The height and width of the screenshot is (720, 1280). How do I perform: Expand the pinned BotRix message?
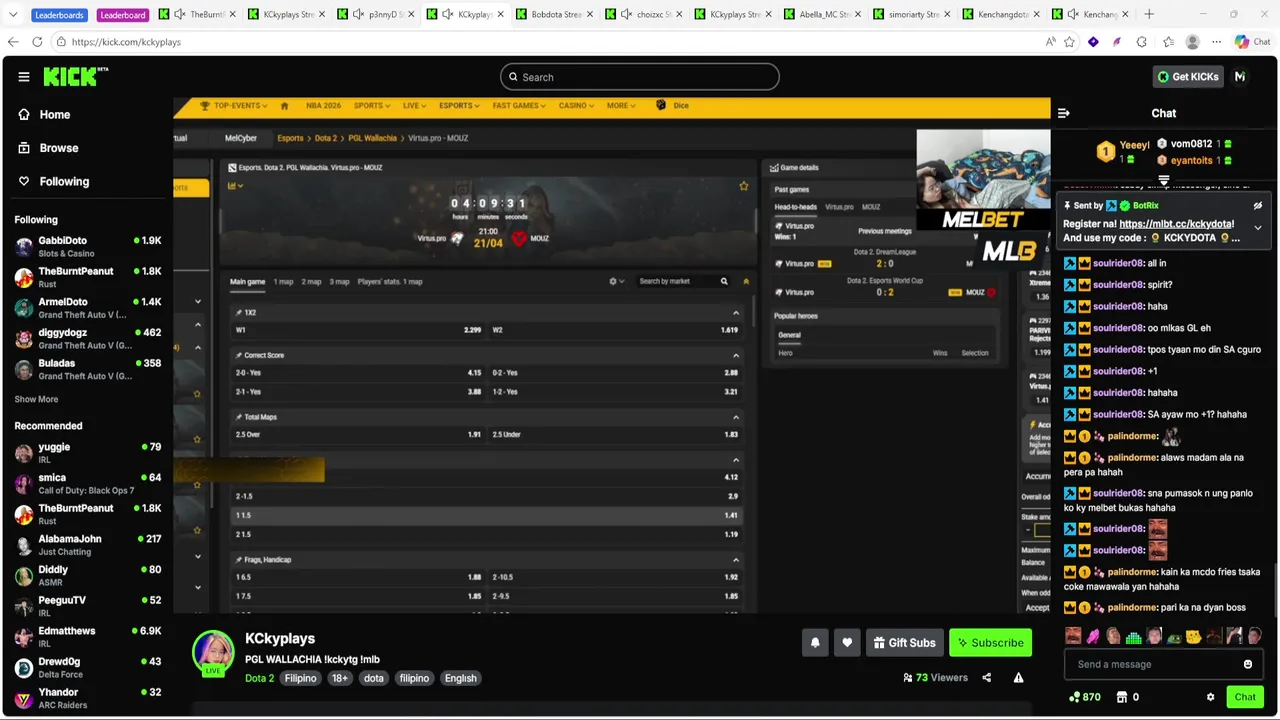point(1258,228)
